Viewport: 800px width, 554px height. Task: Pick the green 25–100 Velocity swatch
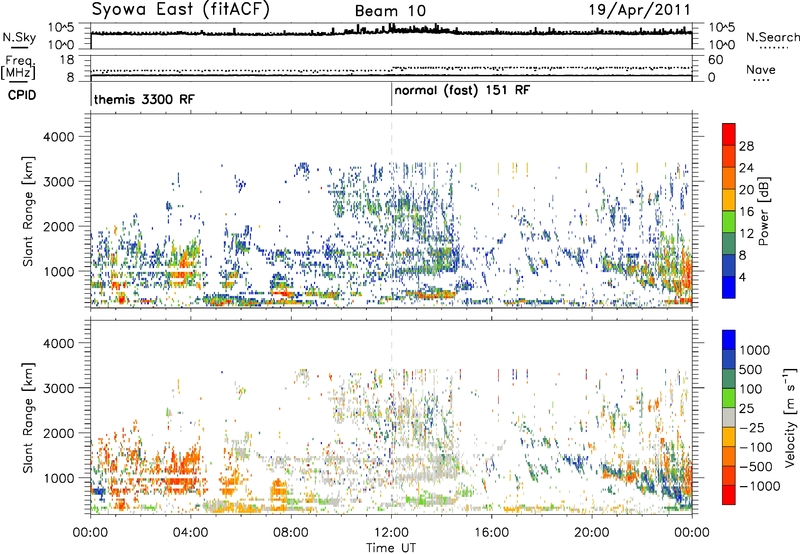click(729, 398)
